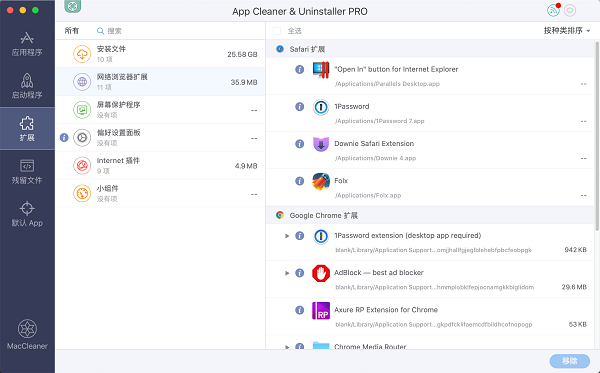The width and height of the screenshot is (600, 373).
Task: Click the Downie Safari Extension icon
Action: [x=321, y=144]
